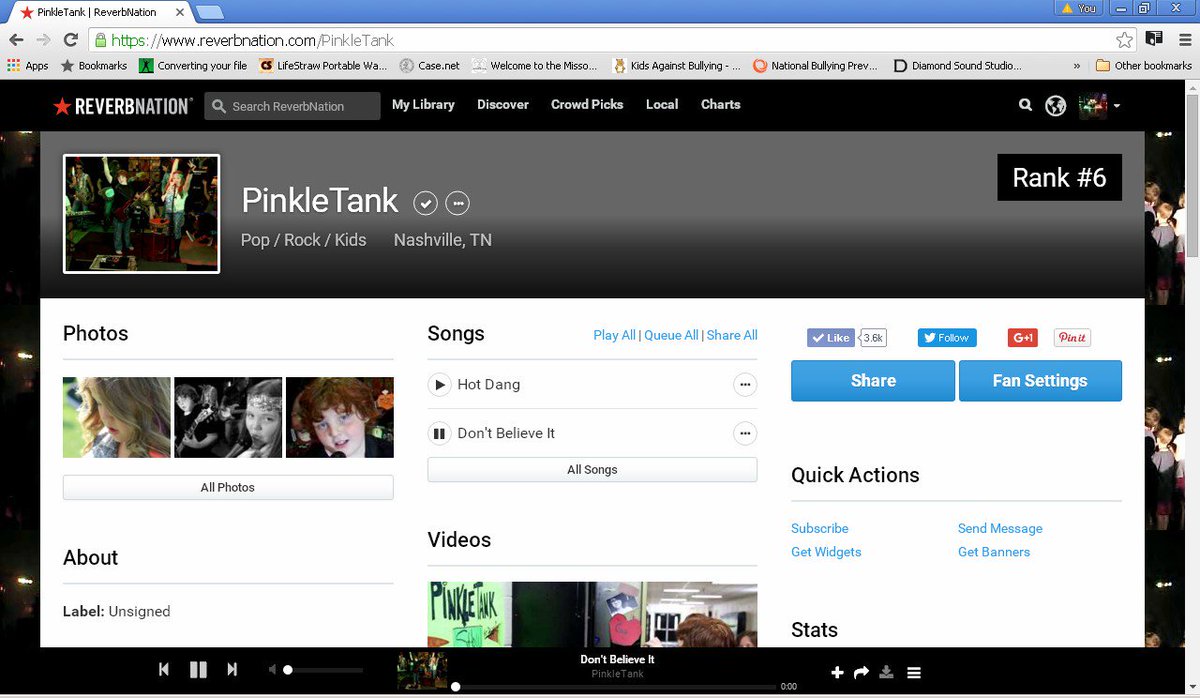Click the song progress bar
The width and height of the screenshot is (1200, 698).
coord(615,687)
